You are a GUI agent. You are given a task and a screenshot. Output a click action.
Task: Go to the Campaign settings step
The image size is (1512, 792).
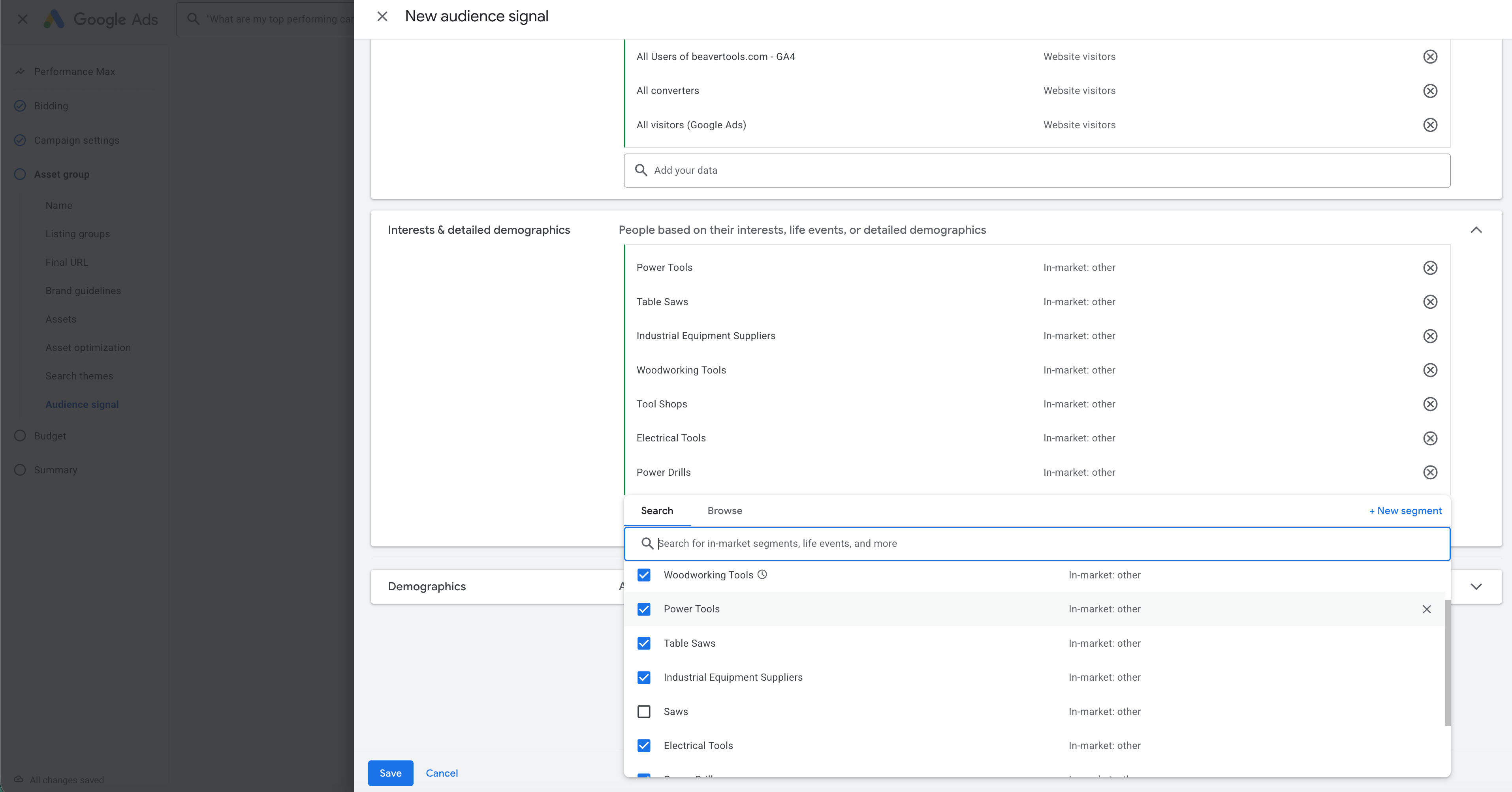[76, 140]
